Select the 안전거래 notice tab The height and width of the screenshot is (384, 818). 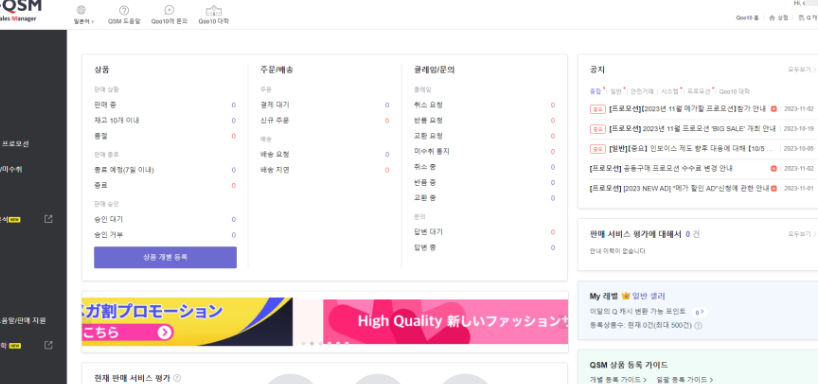(x=642, y=91)
